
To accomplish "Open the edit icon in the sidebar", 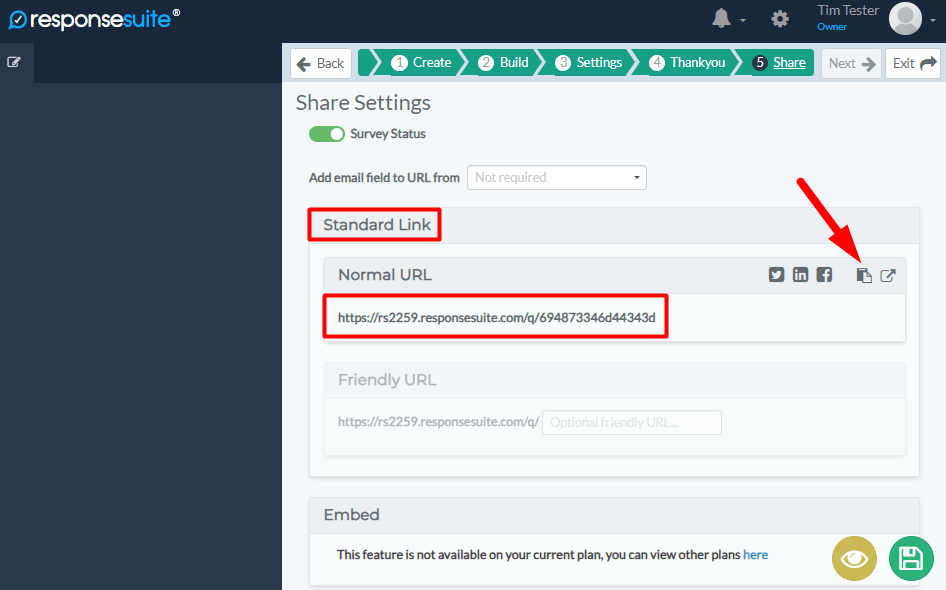I will (x=13, y=62).
